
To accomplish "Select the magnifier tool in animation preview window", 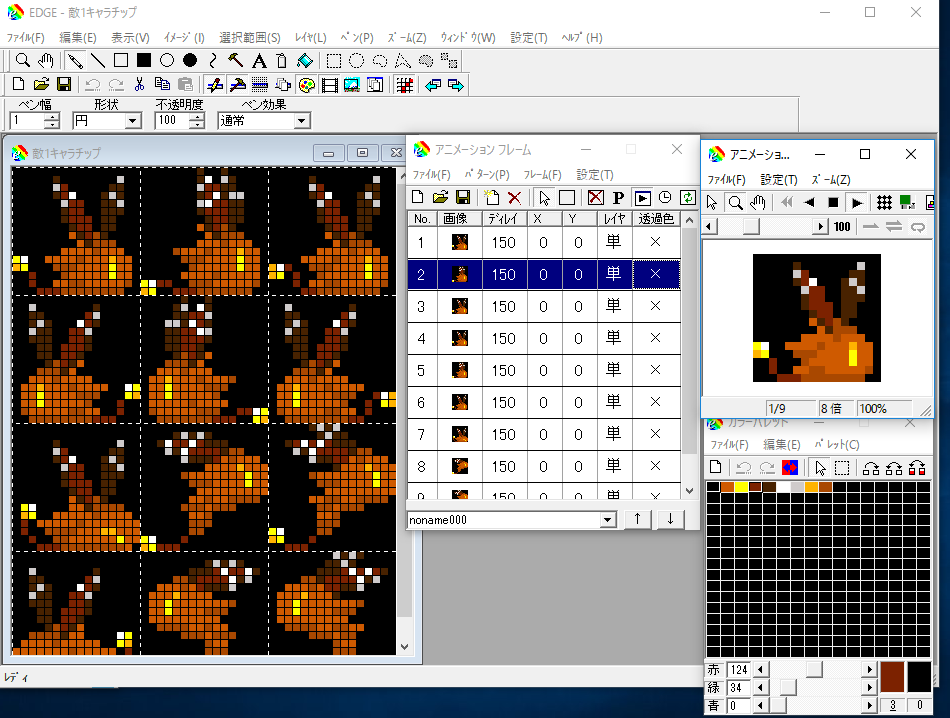I will [735, 202].
